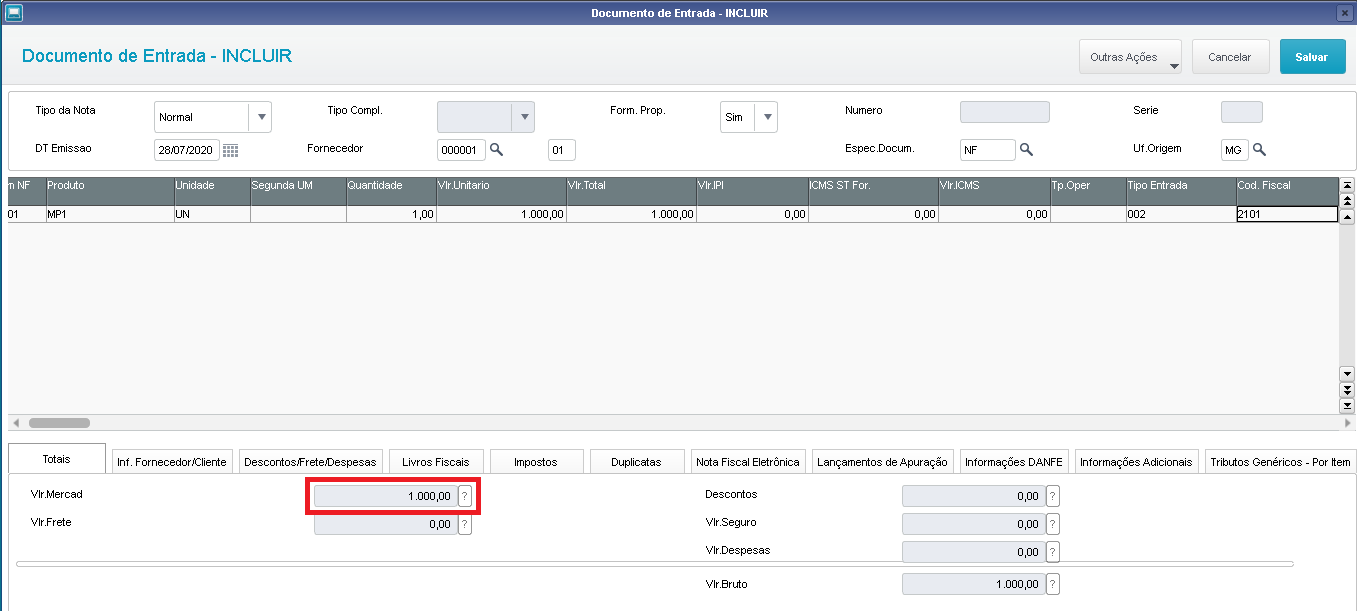Switch to Inf. Fornecedor/Cliente tab
1358x614 pixels.
tap(173, 462)
